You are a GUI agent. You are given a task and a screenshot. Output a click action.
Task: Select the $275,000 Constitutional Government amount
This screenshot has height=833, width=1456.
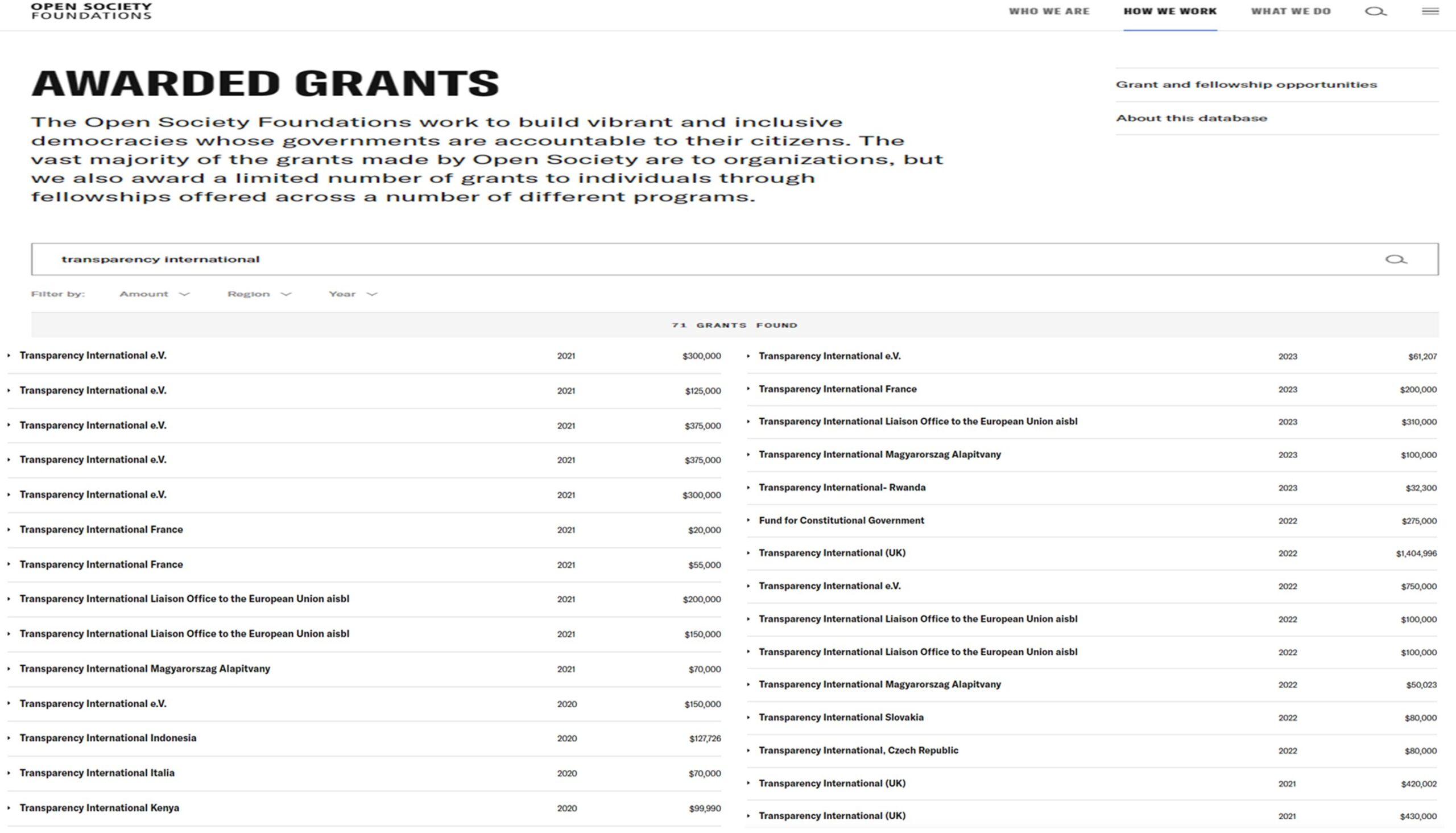coord(1419,521)
